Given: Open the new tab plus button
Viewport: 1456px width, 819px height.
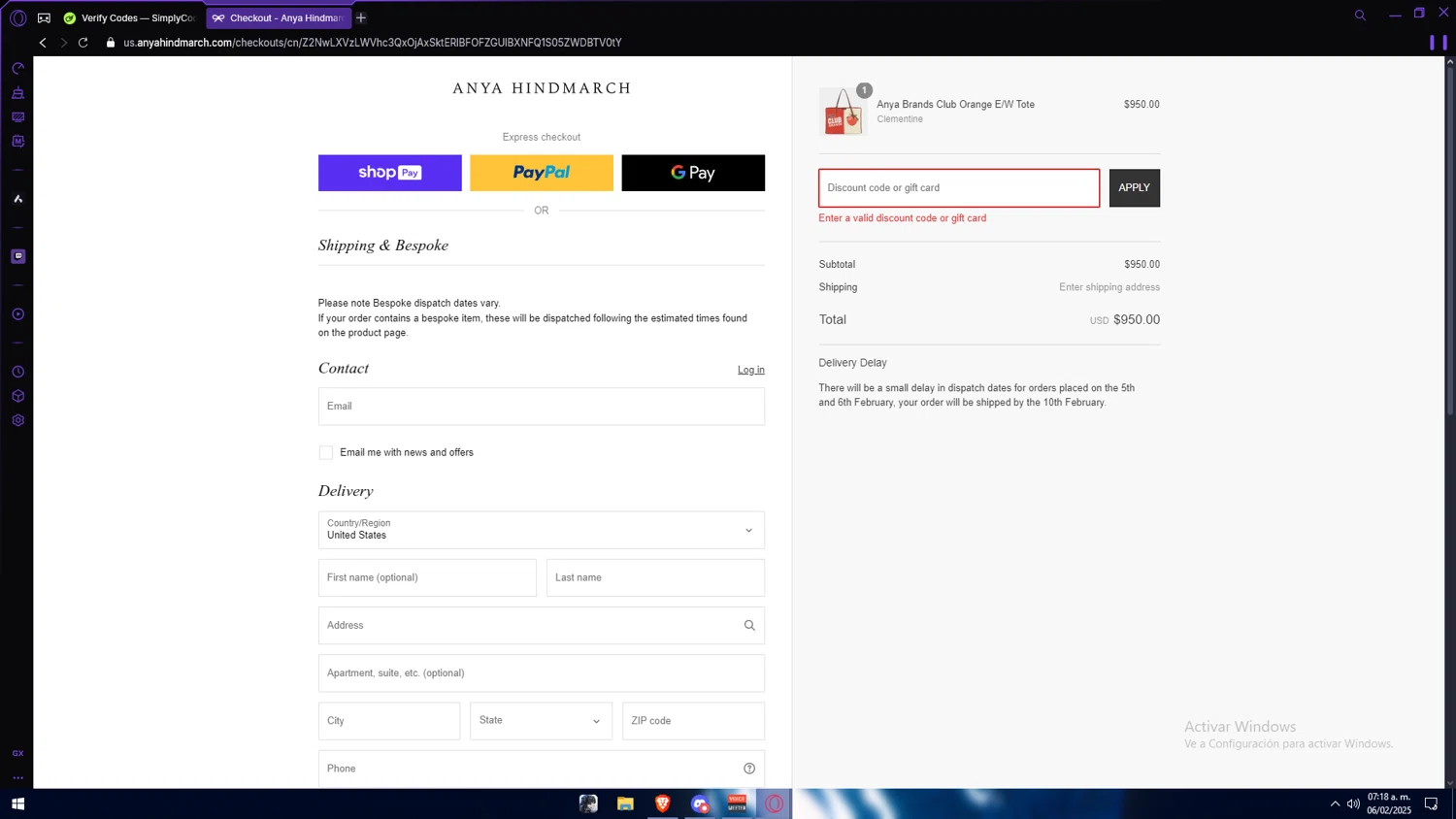Looking at the screenshot, I should click(x=361, y=17).
